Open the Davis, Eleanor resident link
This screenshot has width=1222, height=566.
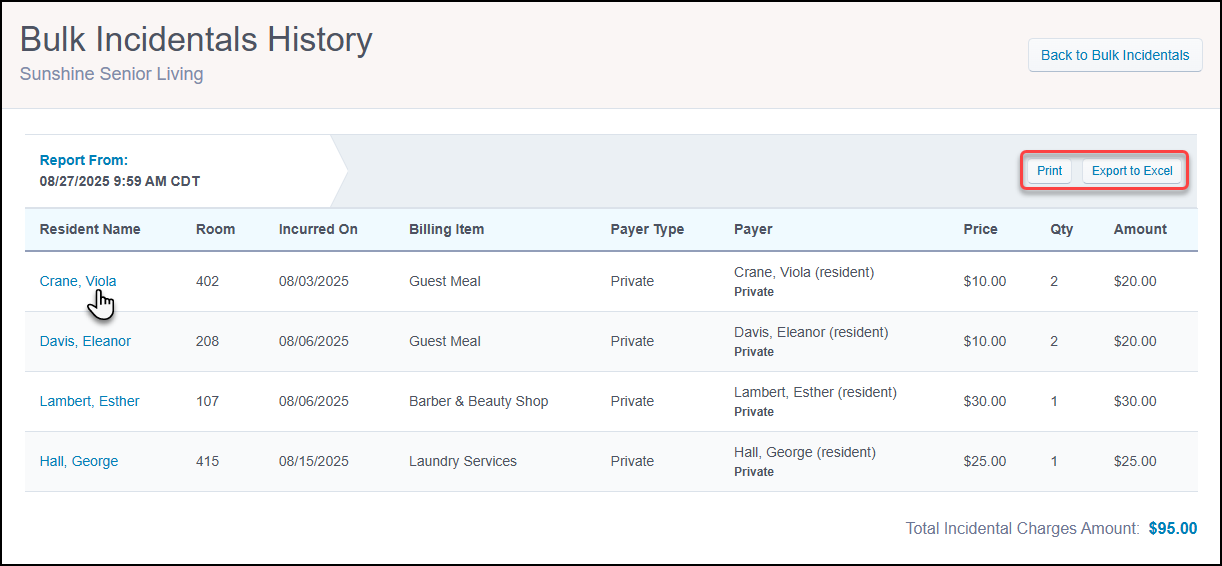pyautogui.click(x=85, y=341)
